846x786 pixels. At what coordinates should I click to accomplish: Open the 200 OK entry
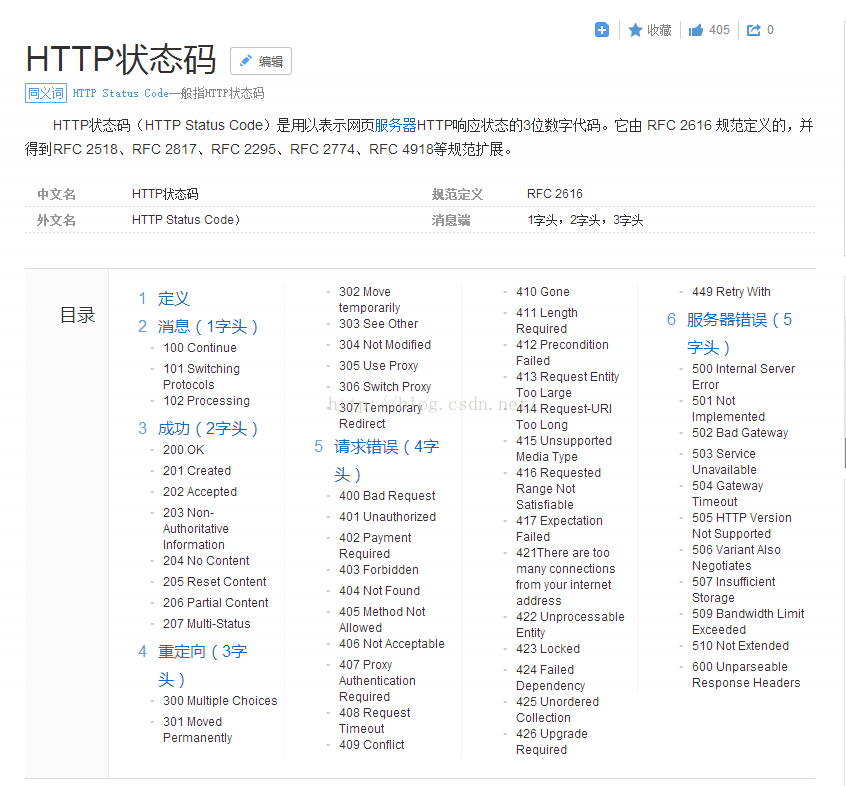tap(183, 450)
